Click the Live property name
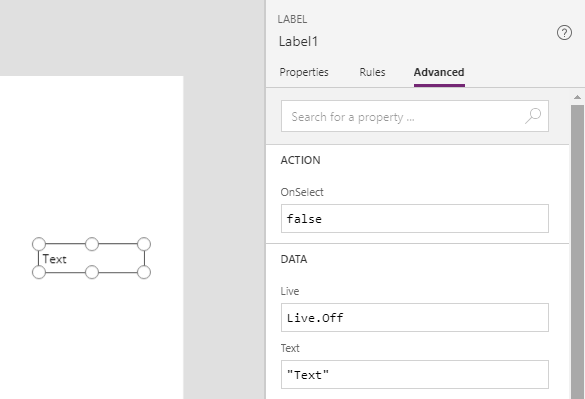 pos(290,291)
